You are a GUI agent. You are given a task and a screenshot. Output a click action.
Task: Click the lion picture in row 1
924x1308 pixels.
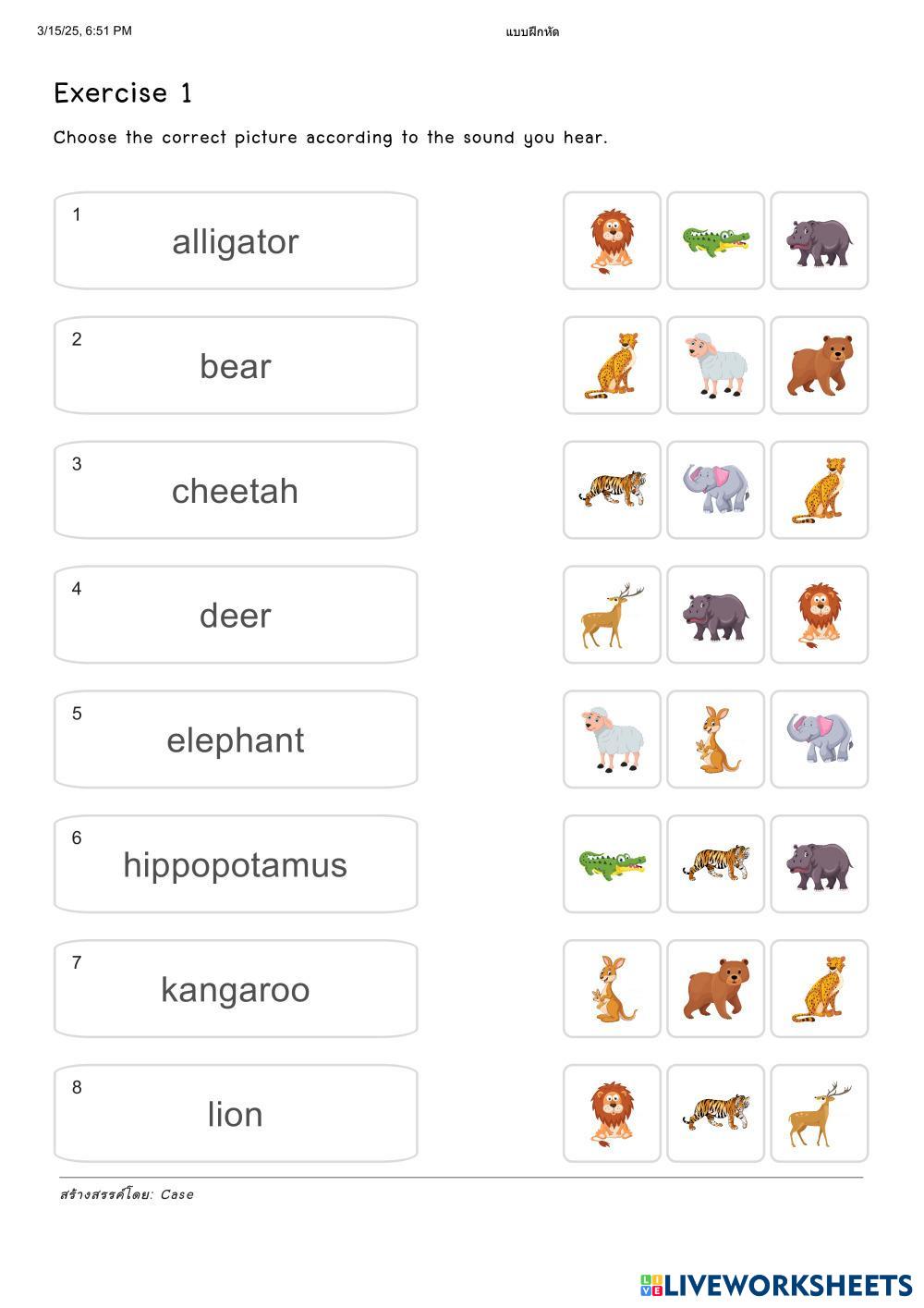(x=612, y=241)
